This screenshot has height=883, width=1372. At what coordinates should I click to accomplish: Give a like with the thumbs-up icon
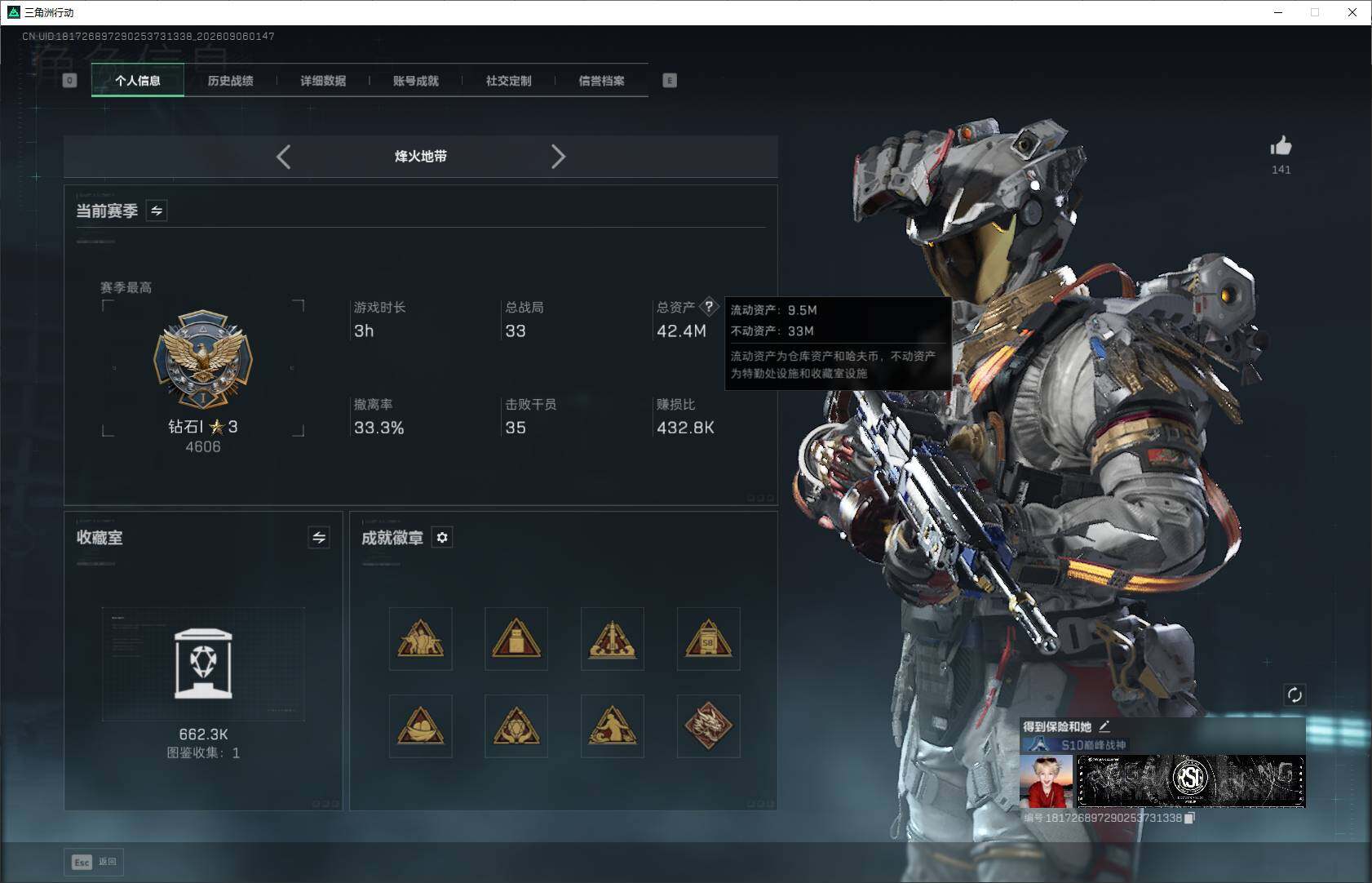(1281, 146)
